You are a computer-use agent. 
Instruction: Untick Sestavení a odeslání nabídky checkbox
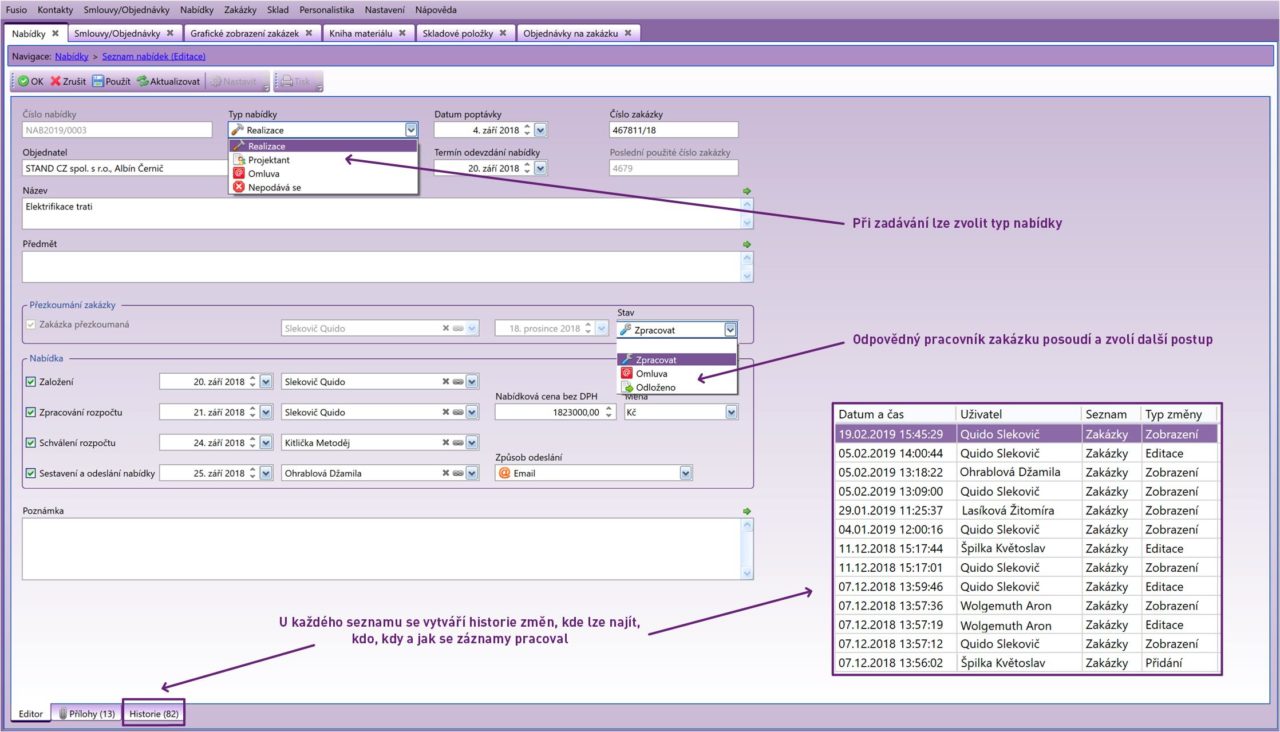[x=29, y=473]
